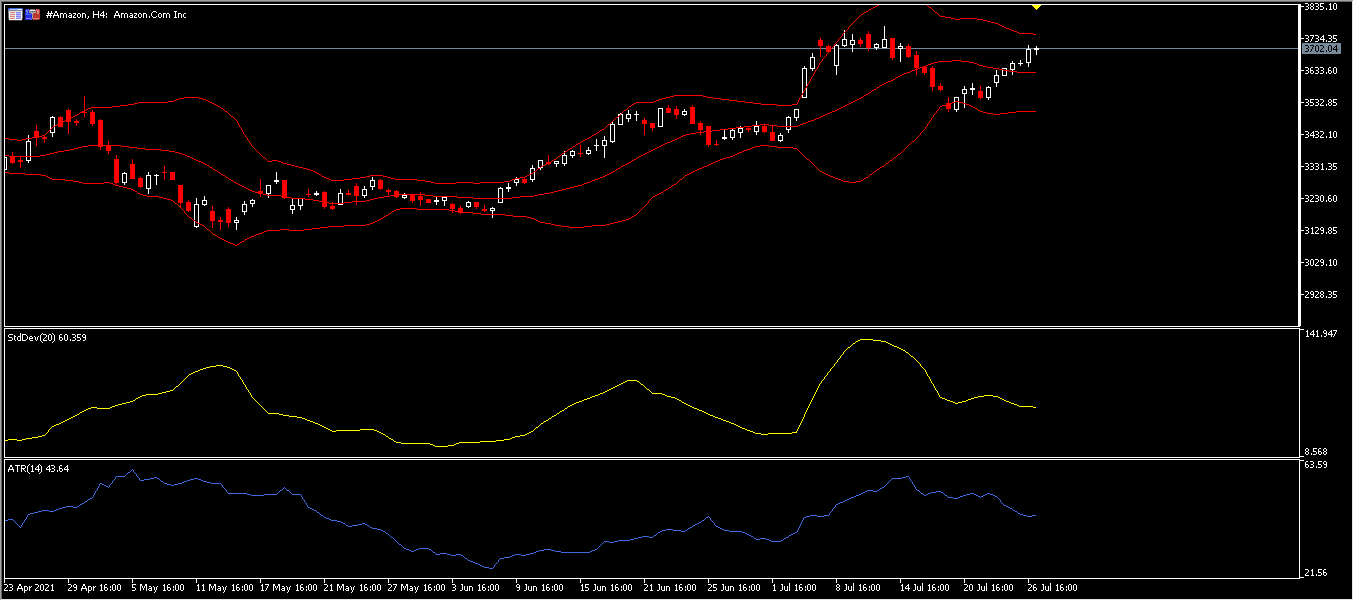Select the ATR(14) 43.64 indicator label
This screenshot has width=1354, height=601.
[39, 468]
